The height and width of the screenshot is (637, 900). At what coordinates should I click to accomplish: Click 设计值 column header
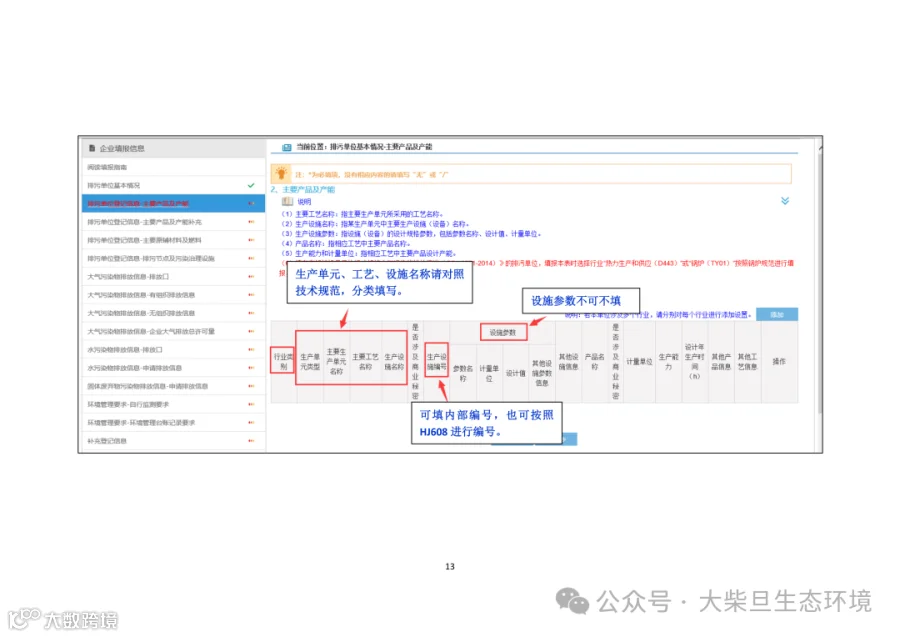click(515, 374)
